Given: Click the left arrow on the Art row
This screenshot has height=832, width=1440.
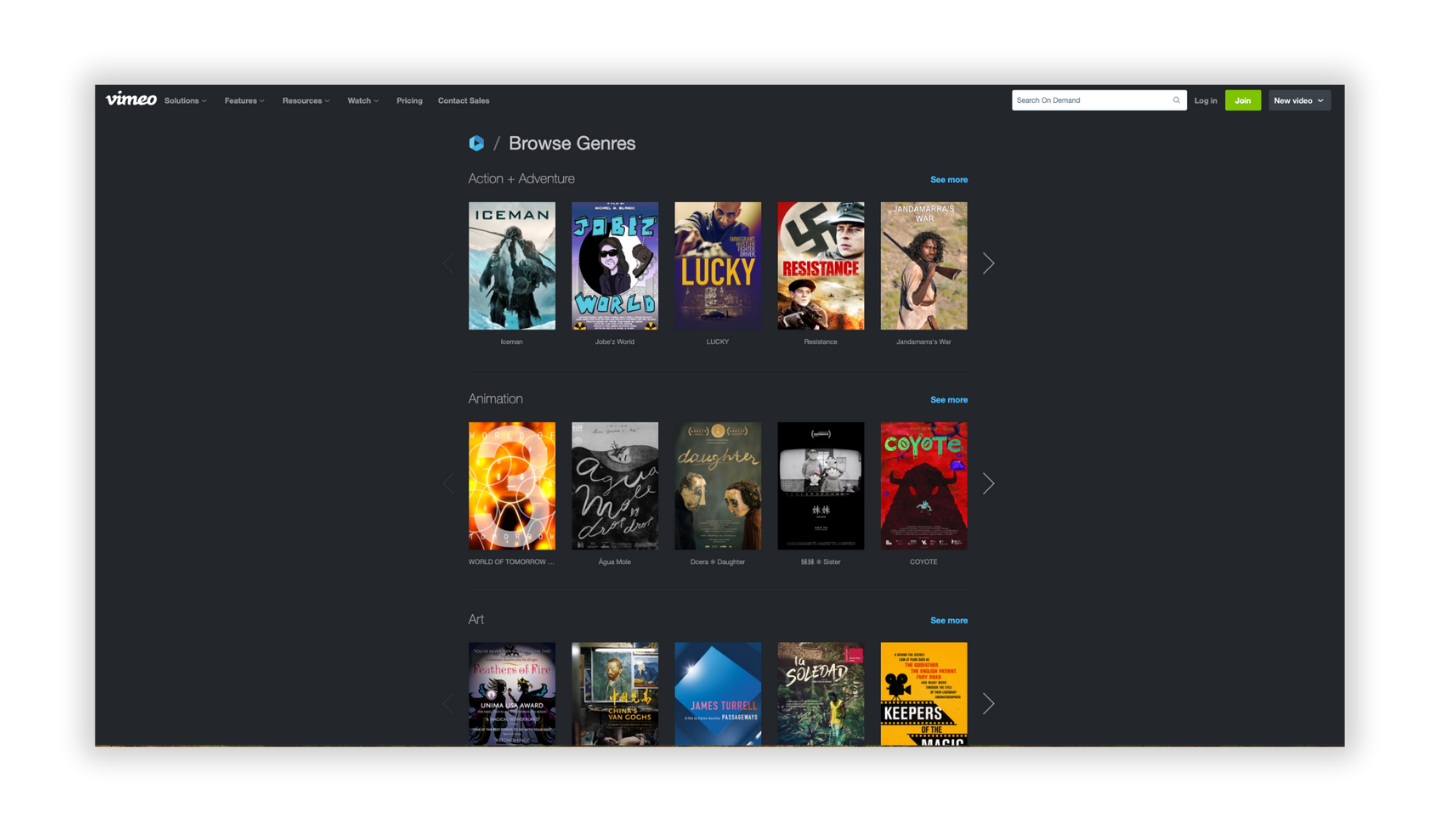Looking at the screenshot, I should (448, 703).
